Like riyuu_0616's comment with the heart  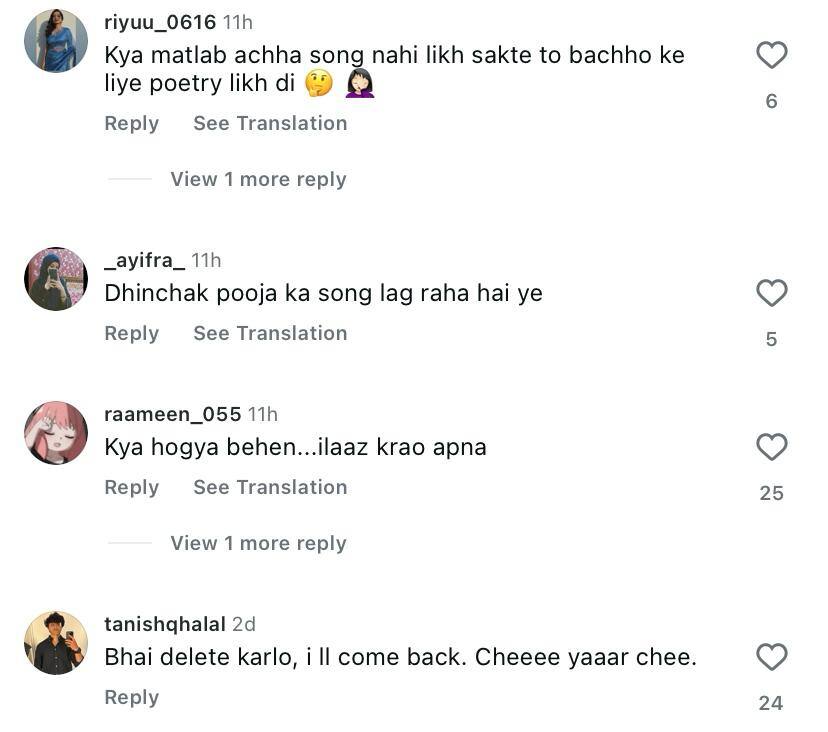[771, 55]
